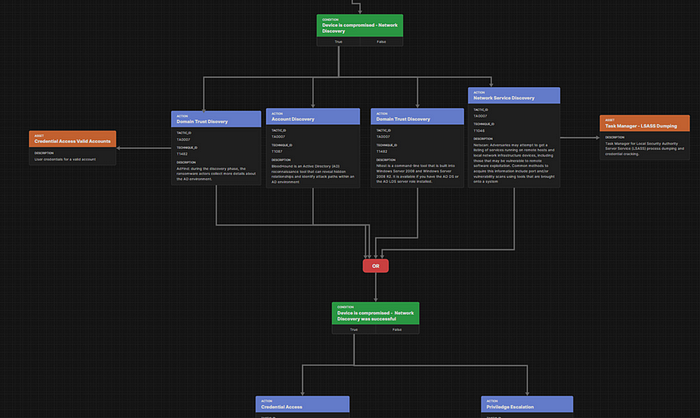Select the Task Manager - LSASS Dumping asset header

[x=645, y=123]
